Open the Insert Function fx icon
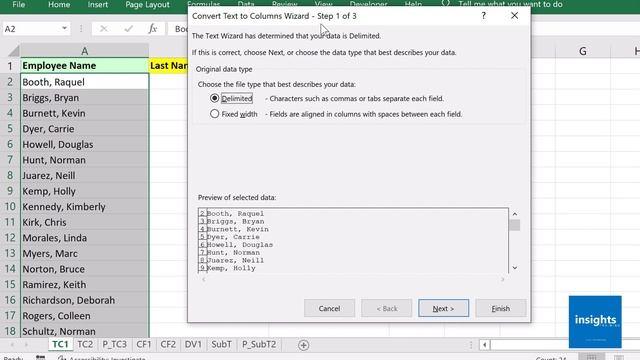 (x=153, y=29)
